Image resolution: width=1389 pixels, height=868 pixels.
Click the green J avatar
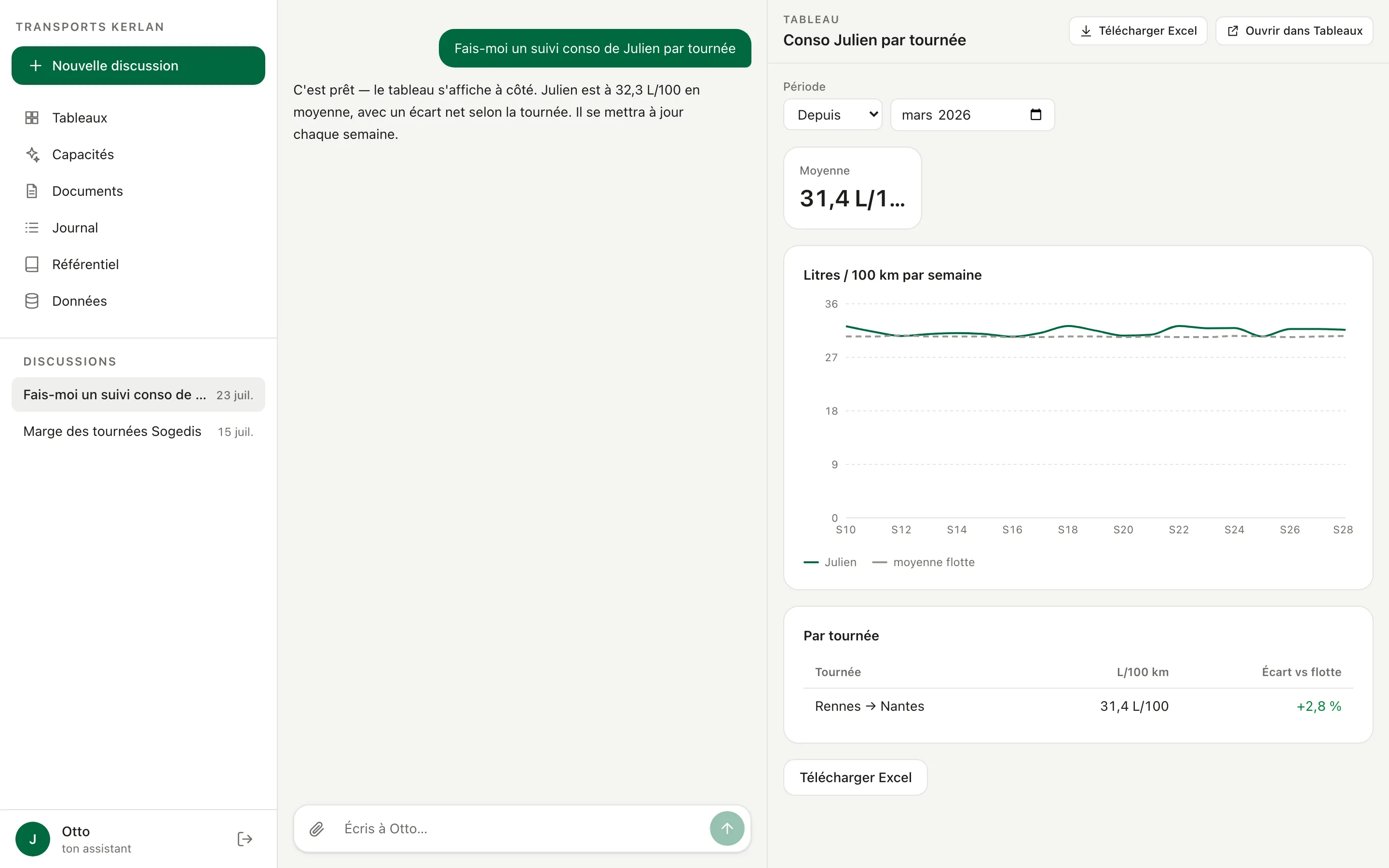pos(33,839)
